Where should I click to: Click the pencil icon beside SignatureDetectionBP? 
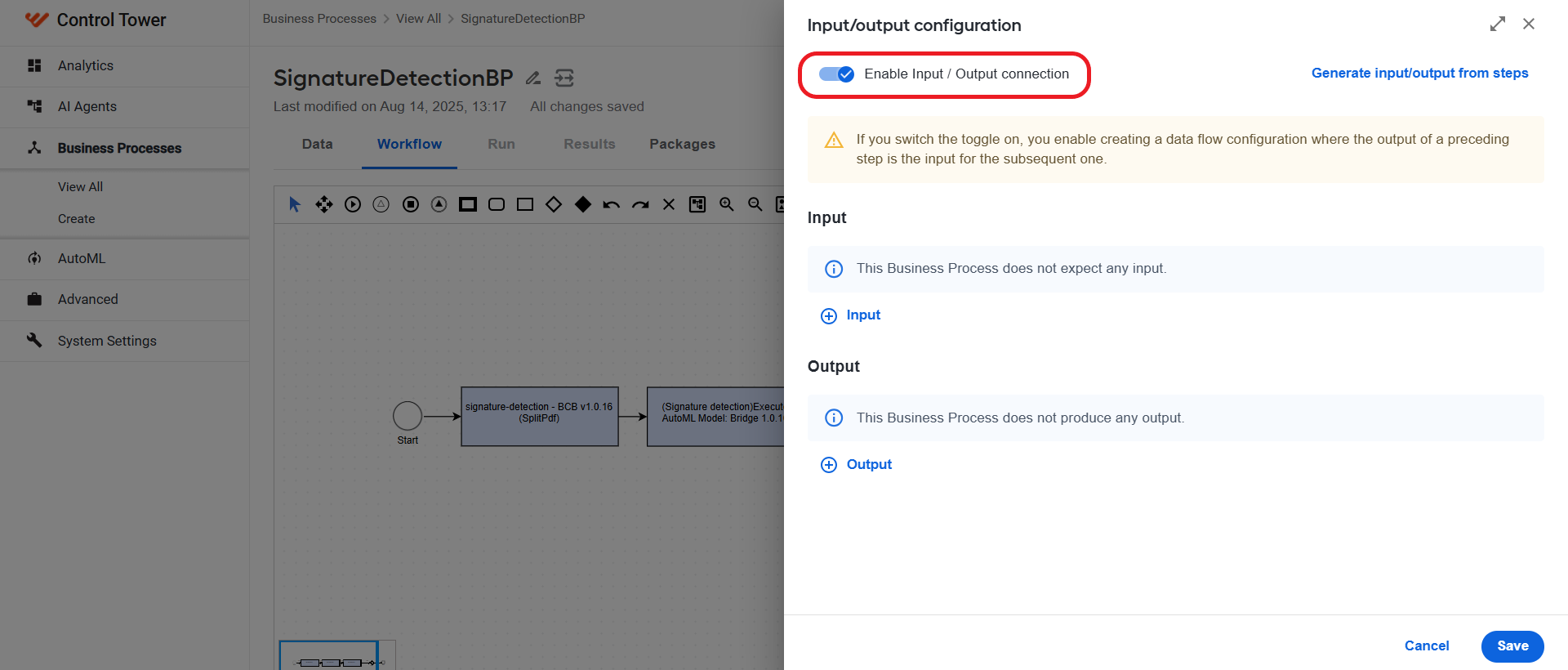[533, 78]
